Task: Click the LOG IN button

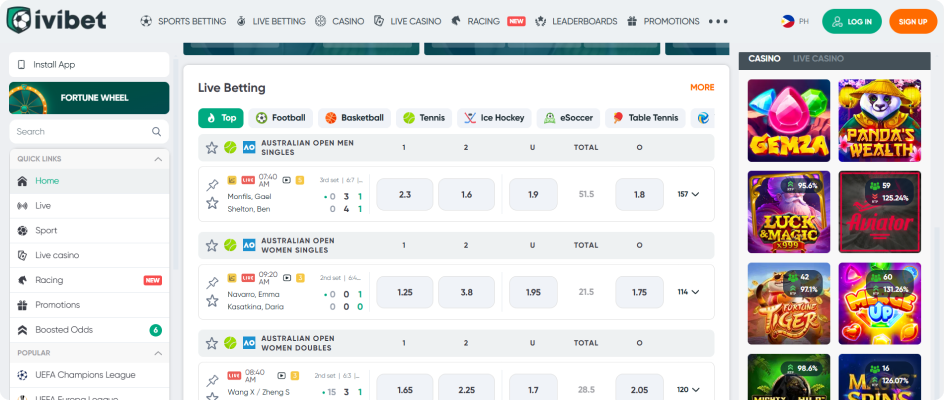Action: click(852, 21)
